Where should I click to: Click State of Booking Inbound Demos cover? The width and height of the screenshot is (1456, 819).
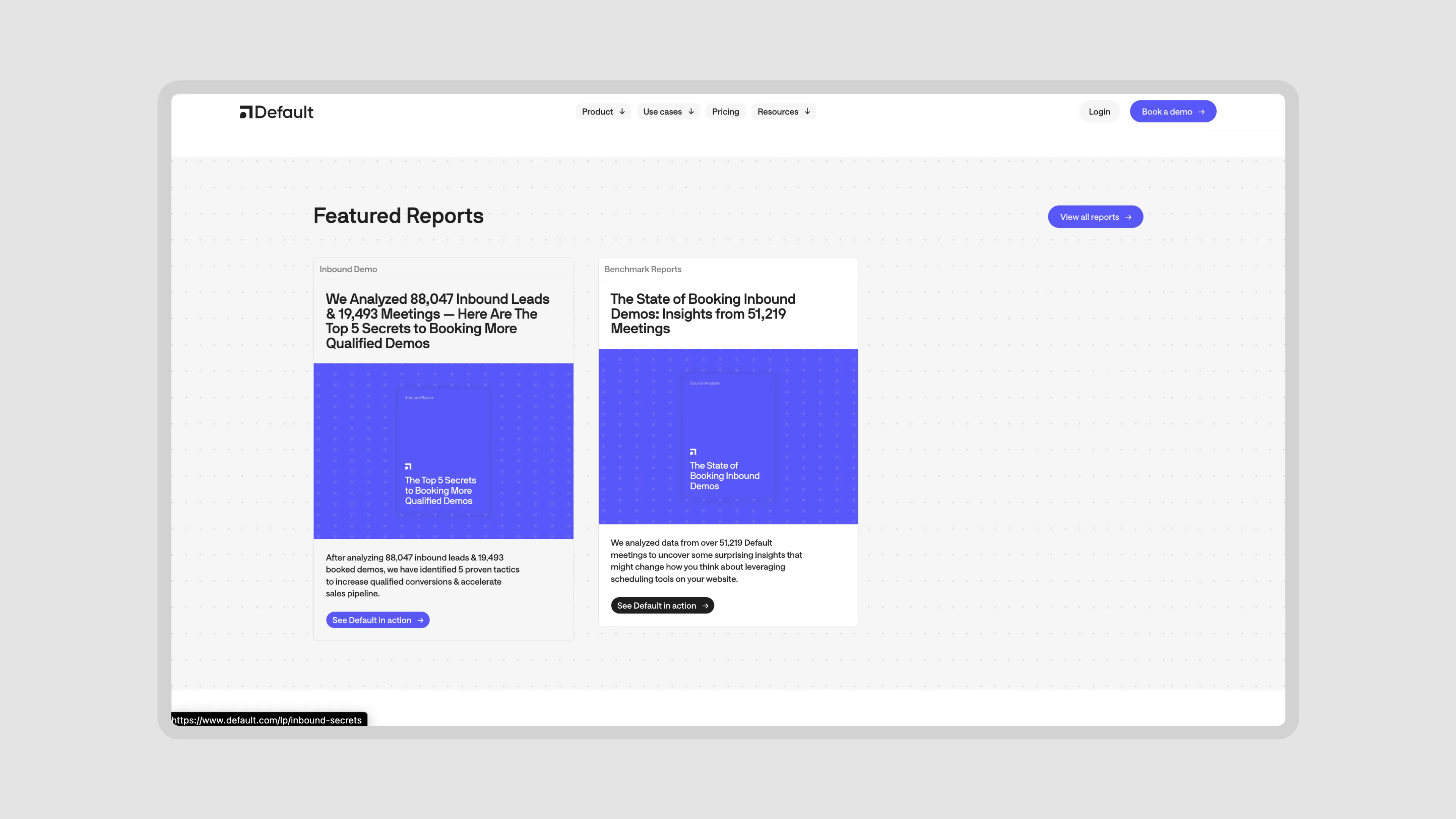(728, 436)
